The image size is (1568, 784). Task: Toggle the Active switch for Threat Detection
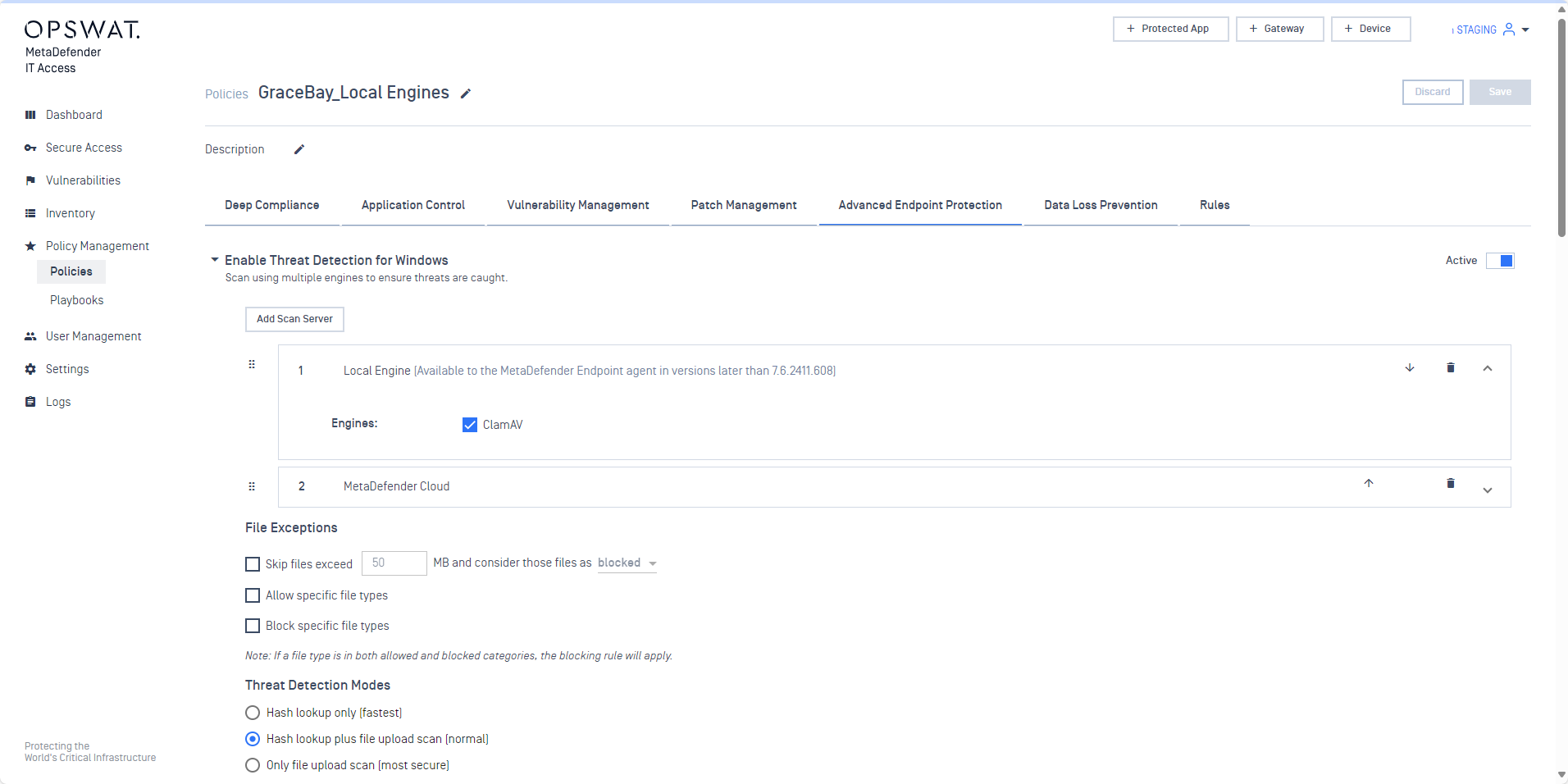(x=1500, y=261)
